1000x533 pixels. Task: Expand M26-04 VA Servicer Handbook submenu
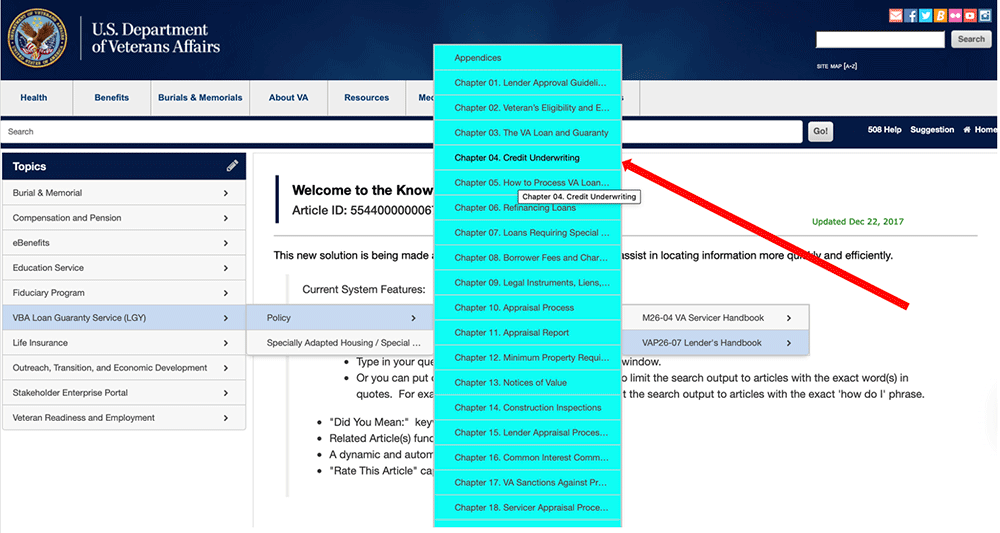click(715, 318)
